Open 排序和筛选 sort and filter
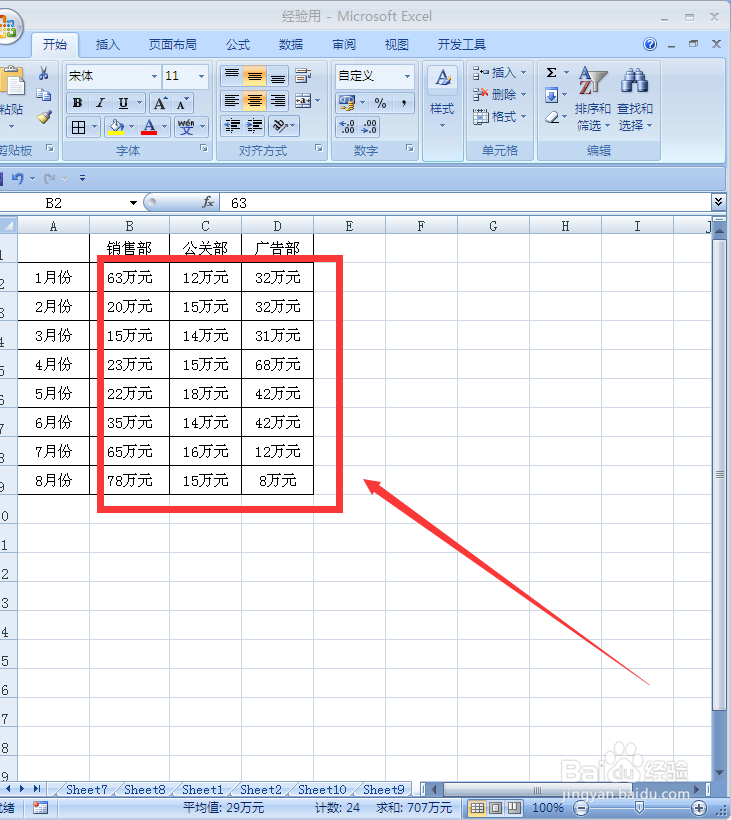 592,99
